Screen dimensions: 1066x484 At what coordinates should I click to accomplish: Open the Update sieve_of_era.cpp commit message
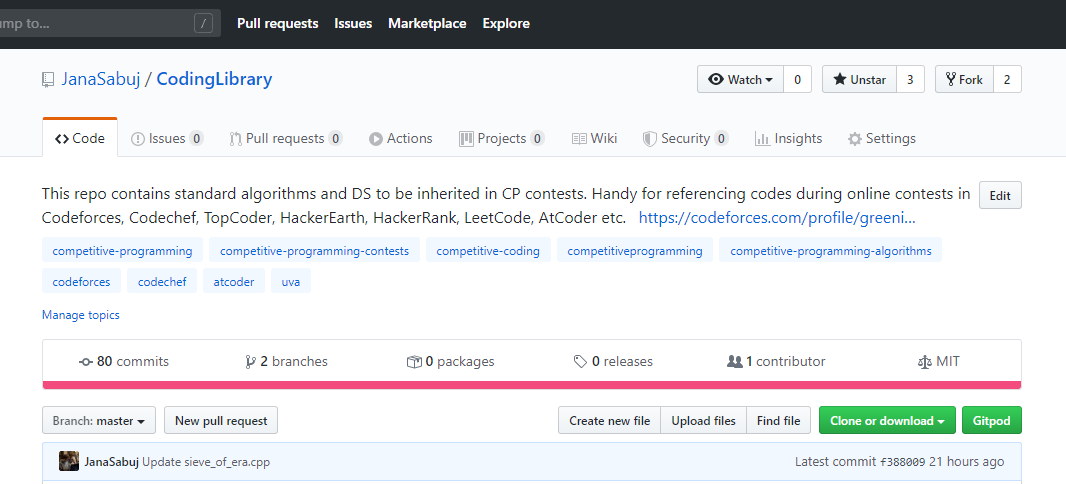pos(206,462)
